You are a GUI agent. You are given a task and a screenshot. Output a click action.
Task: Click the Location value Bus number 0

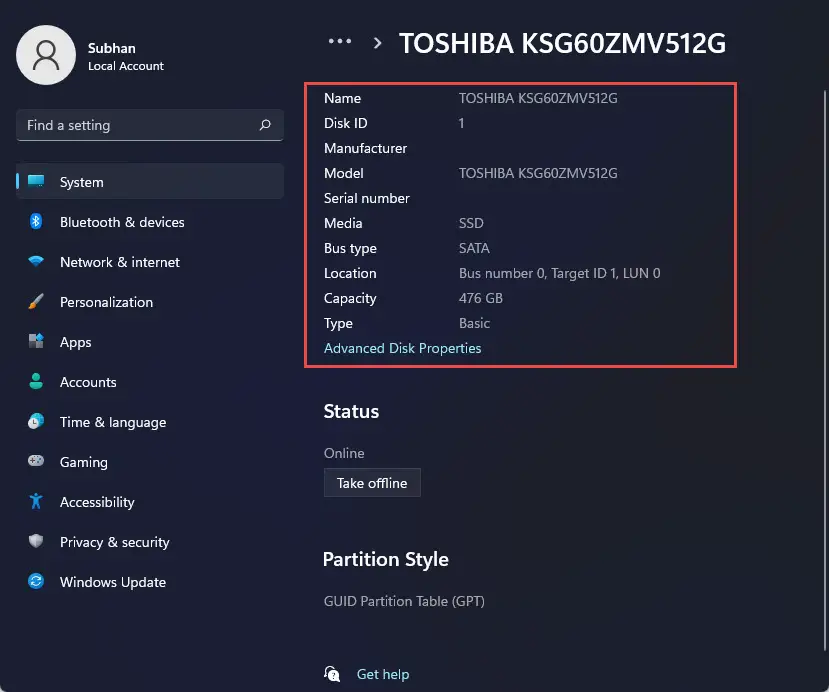[x=559, y=273]
